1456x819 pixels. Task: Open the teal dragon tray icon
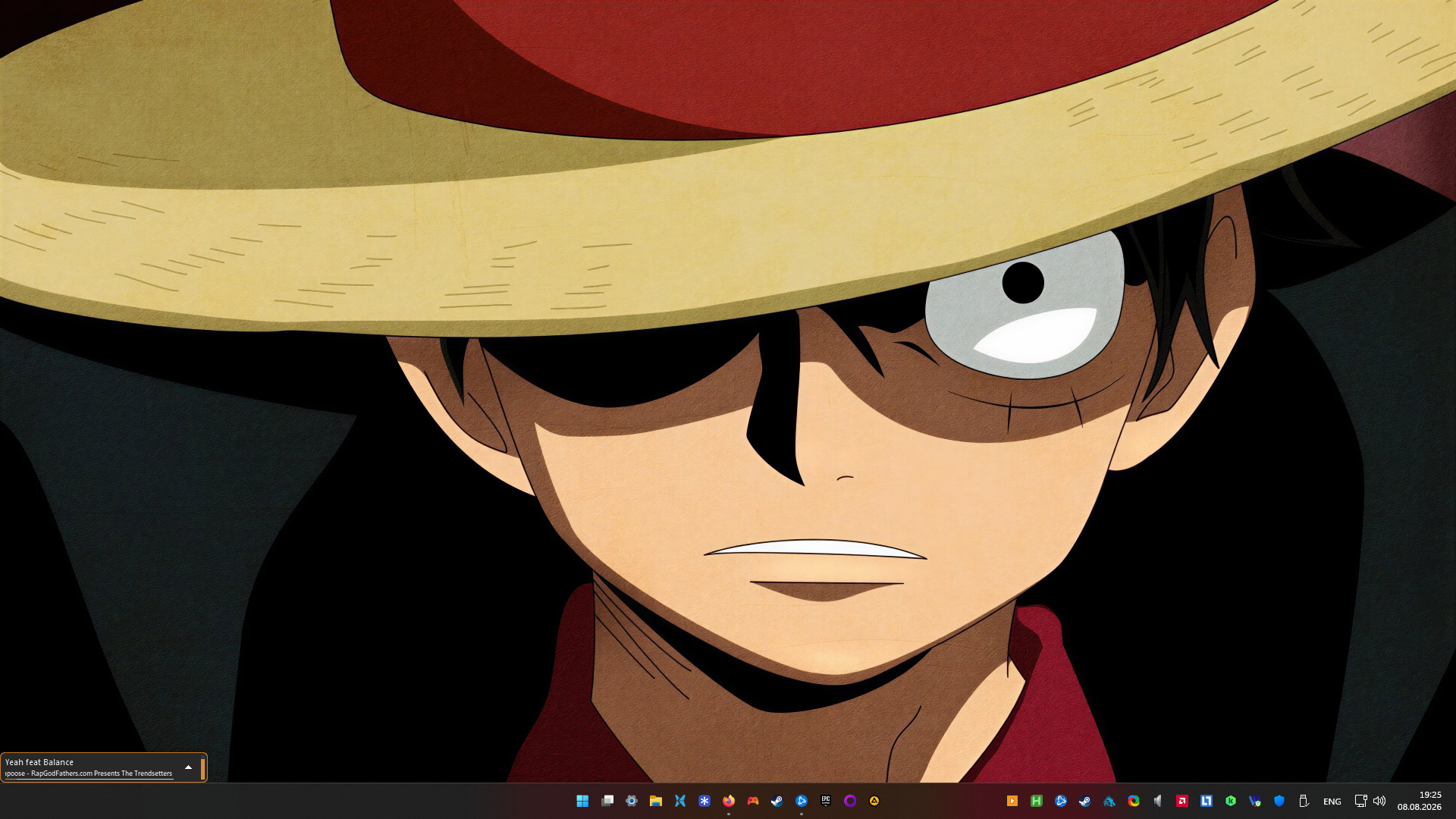pos(1109,801)
